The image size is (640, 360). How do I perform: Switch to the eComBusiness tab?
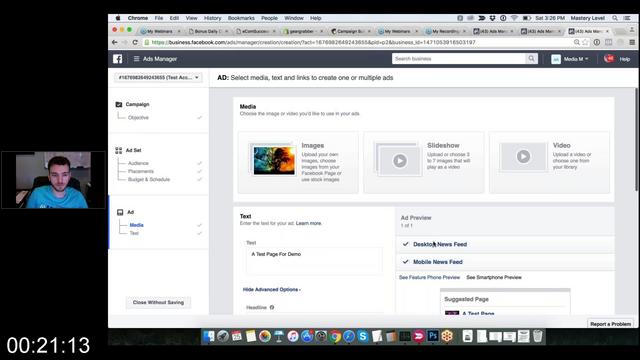point(255,31)
